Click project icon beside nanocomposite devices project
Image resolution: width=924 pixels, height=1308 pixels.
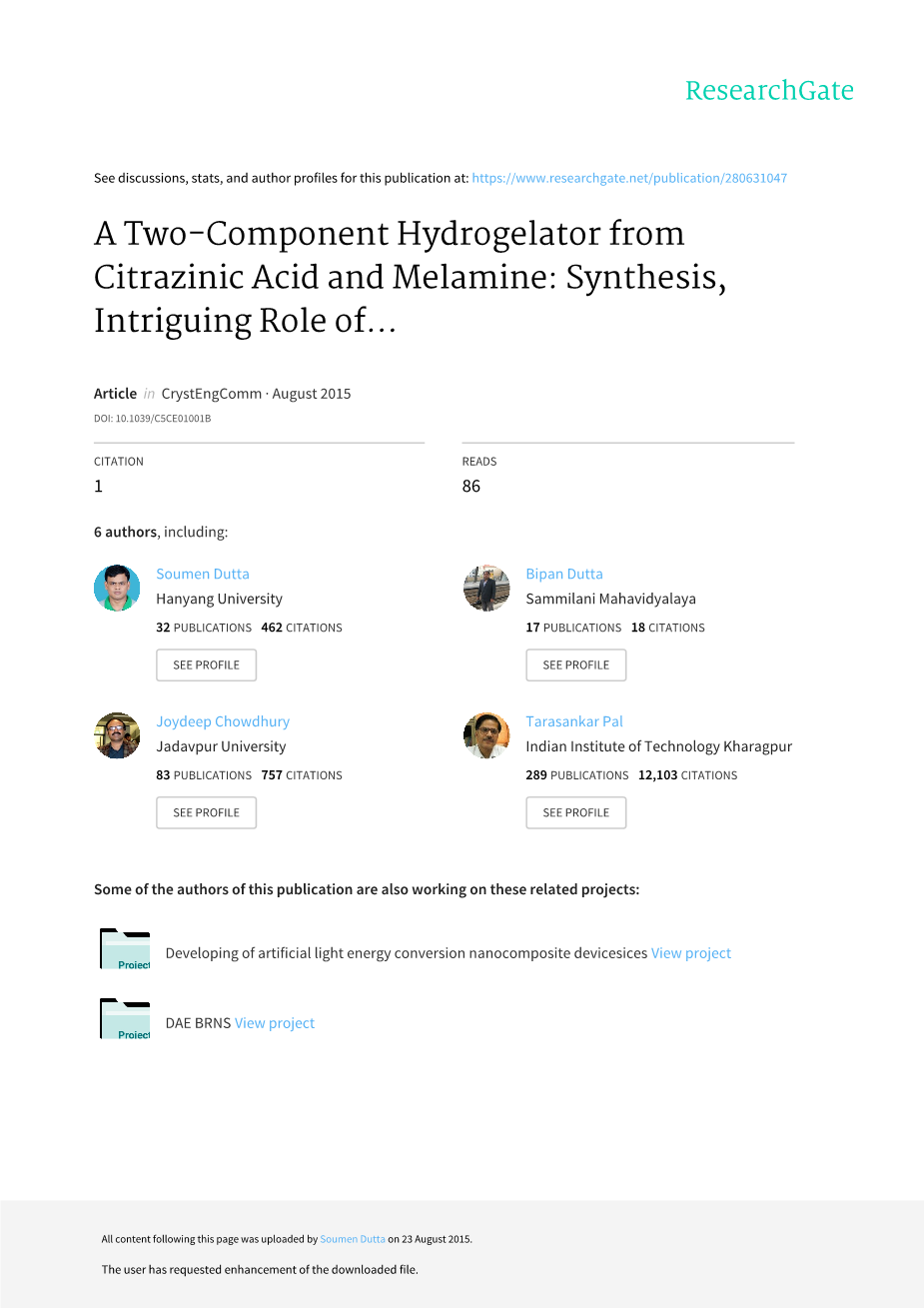[x=125, y=949]
